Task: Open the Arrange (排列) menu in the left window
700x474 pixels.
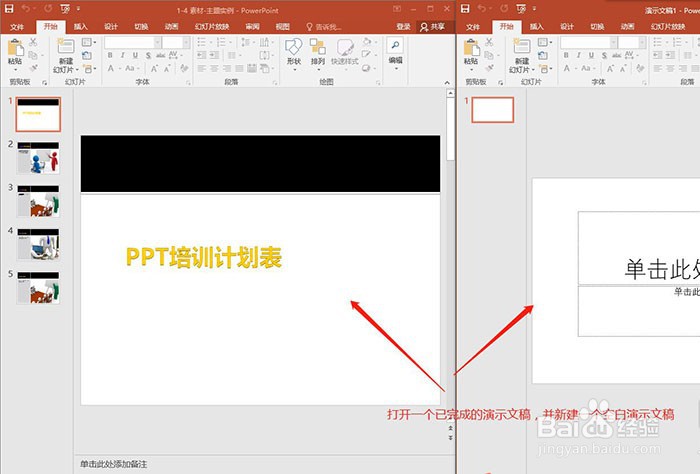Action: (318, 52)
